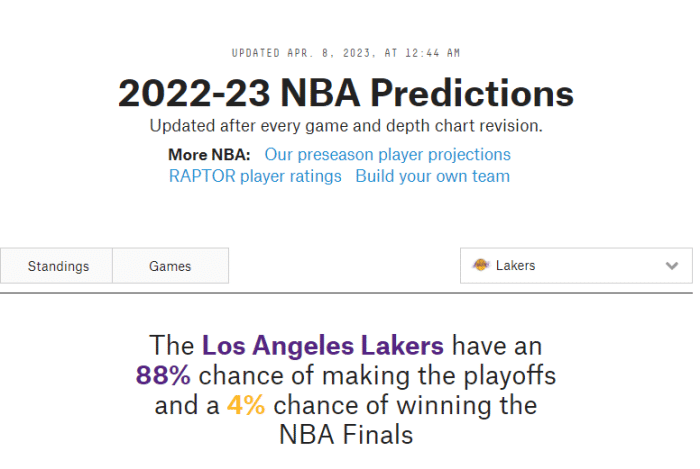Click the '2022-23 NBA Predictions' headline
Viewport: 700px width, 469px height.
346,93
